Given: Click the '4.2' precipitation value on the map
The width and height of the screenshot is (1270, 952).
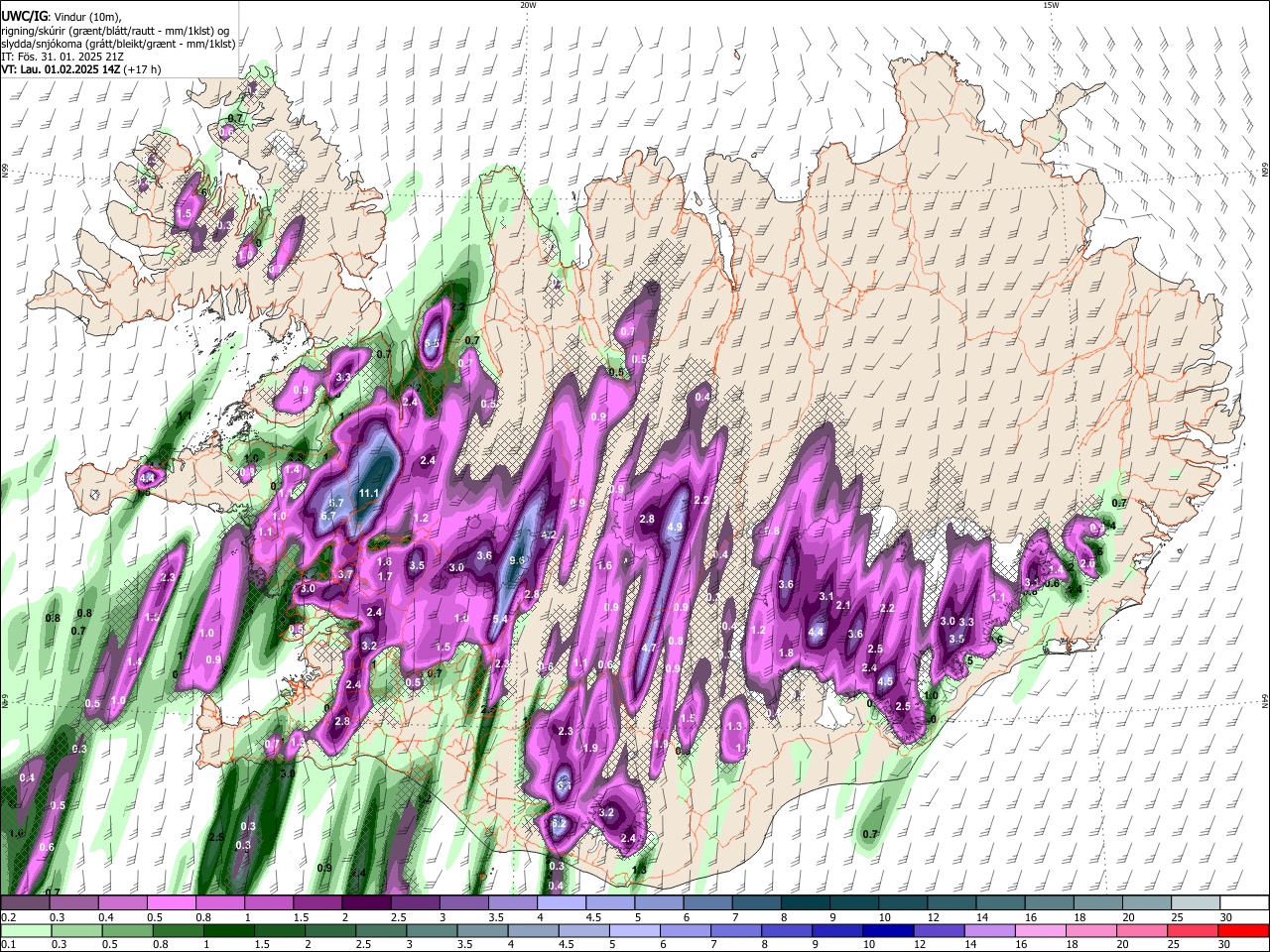Looking at the screenshot, I should 548,535.
